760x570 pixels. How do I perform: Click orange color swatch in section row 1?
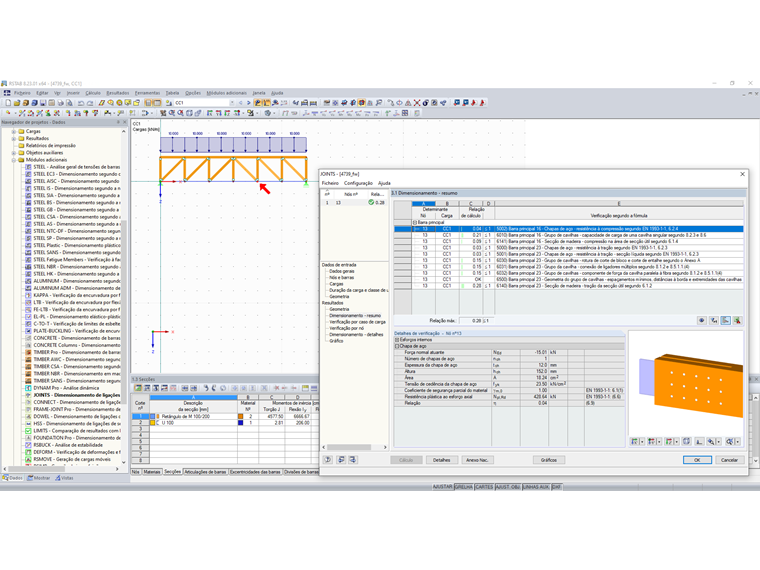coord(240,416)
